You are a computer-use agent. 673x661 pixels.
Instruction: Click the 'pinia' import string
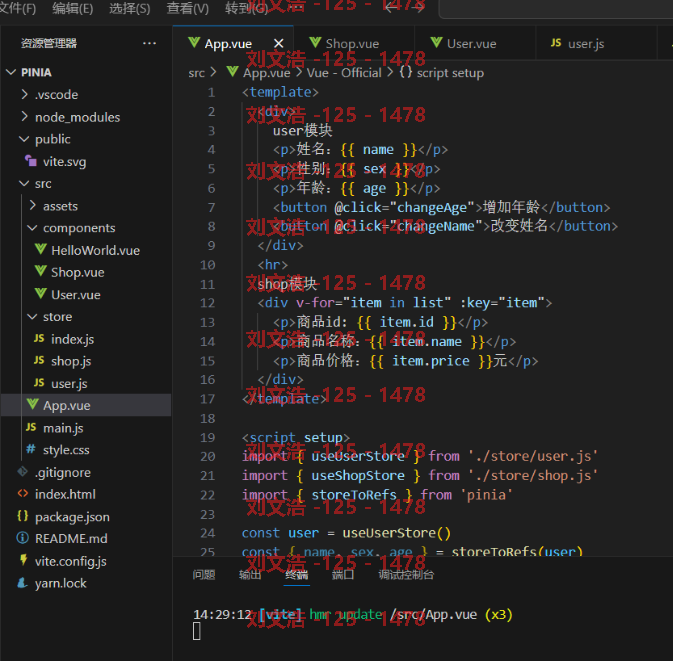tap(487, 495)
